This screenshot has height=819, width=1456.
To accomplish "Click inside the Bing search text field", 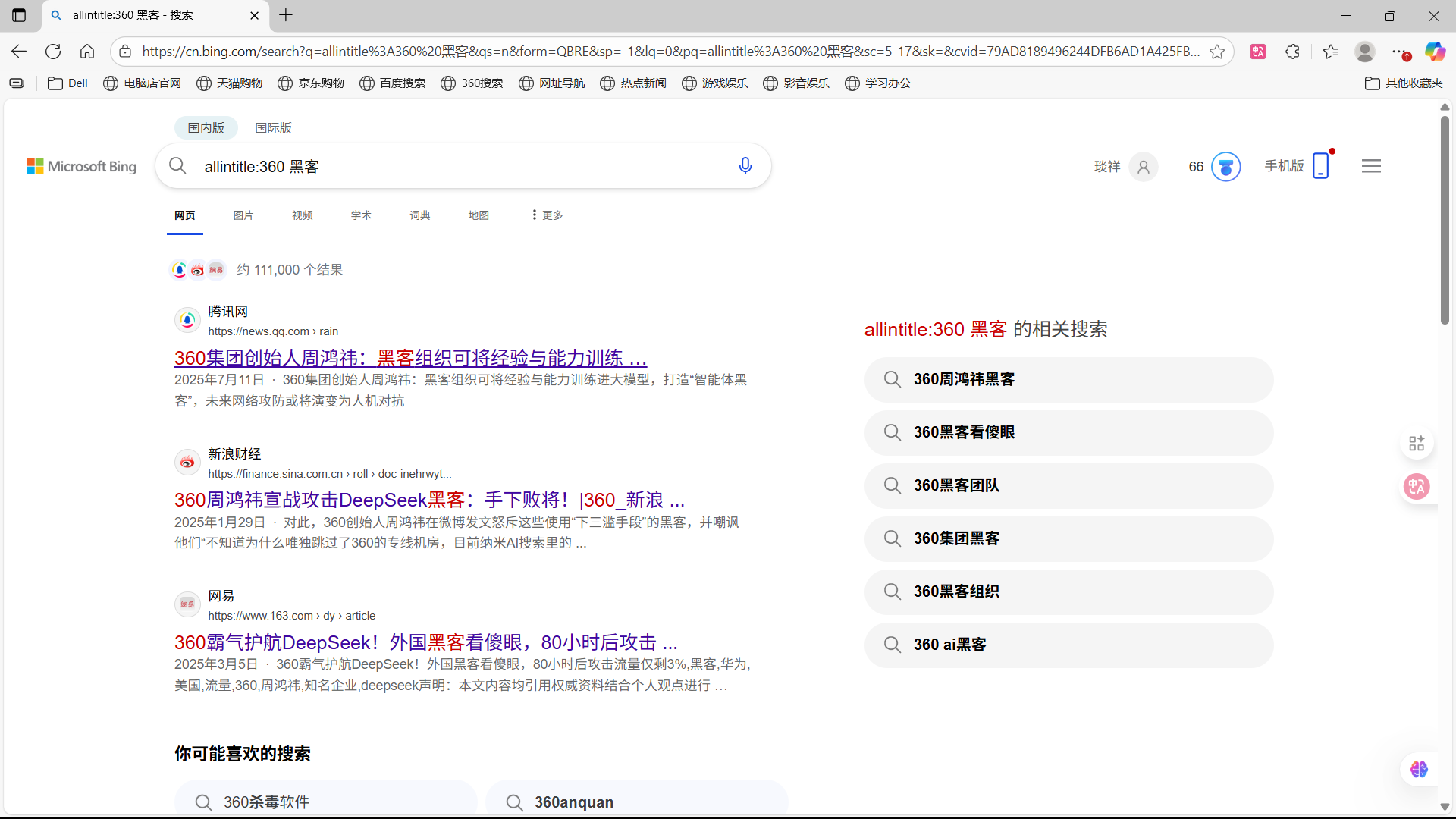I will pyautogui.click(x=455, y=167).
